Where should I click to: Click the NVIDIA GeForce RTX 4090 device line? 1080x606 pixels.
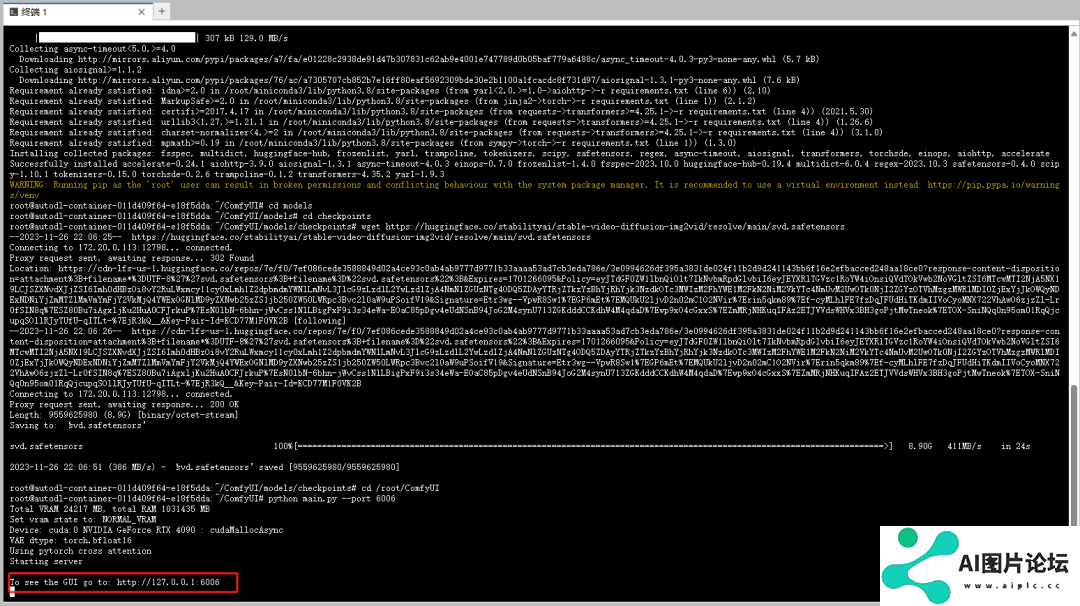pos(146,530)
